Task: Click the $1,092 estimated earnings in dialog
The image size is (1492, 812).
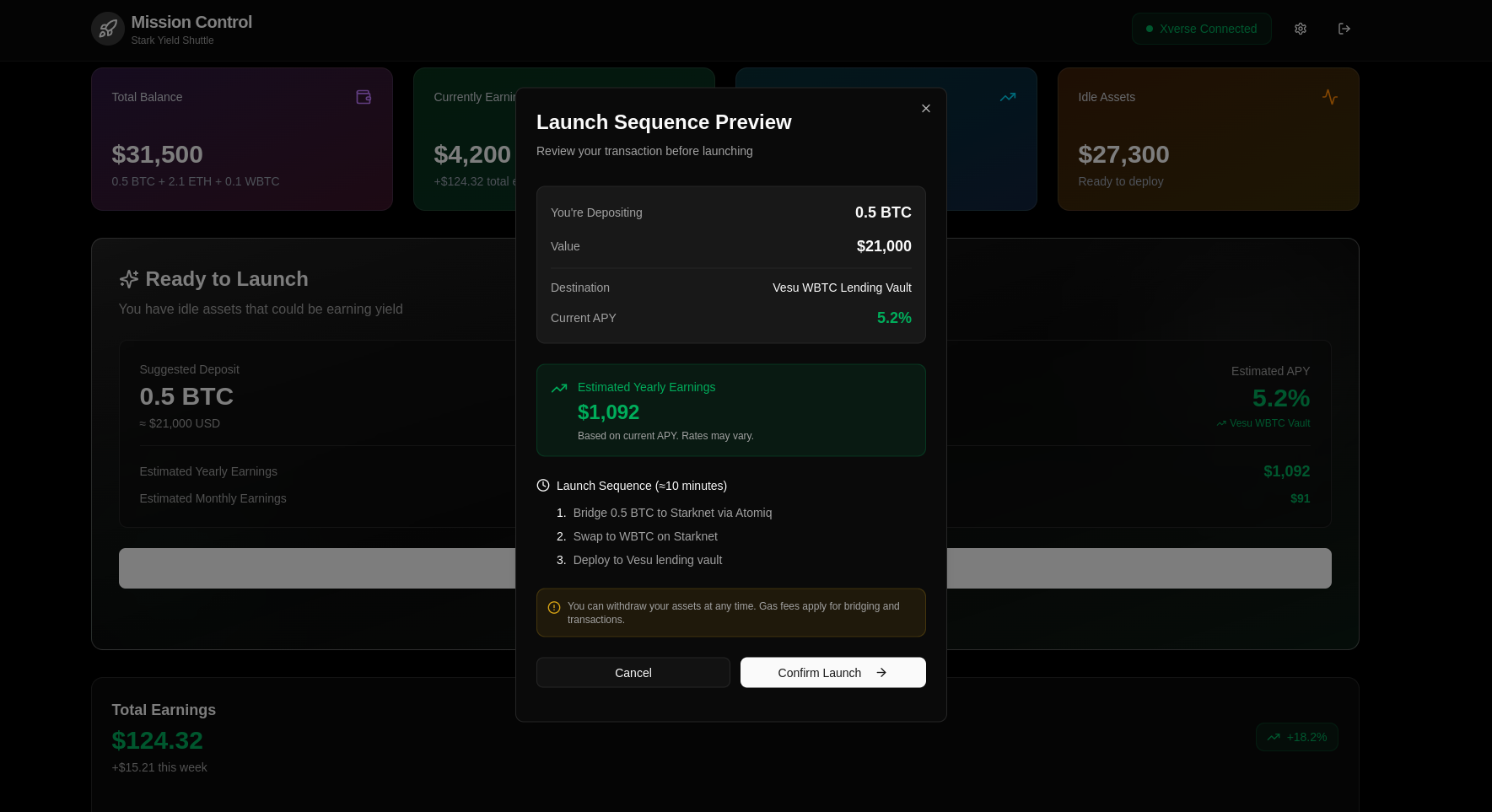Action: click(608, 412)
